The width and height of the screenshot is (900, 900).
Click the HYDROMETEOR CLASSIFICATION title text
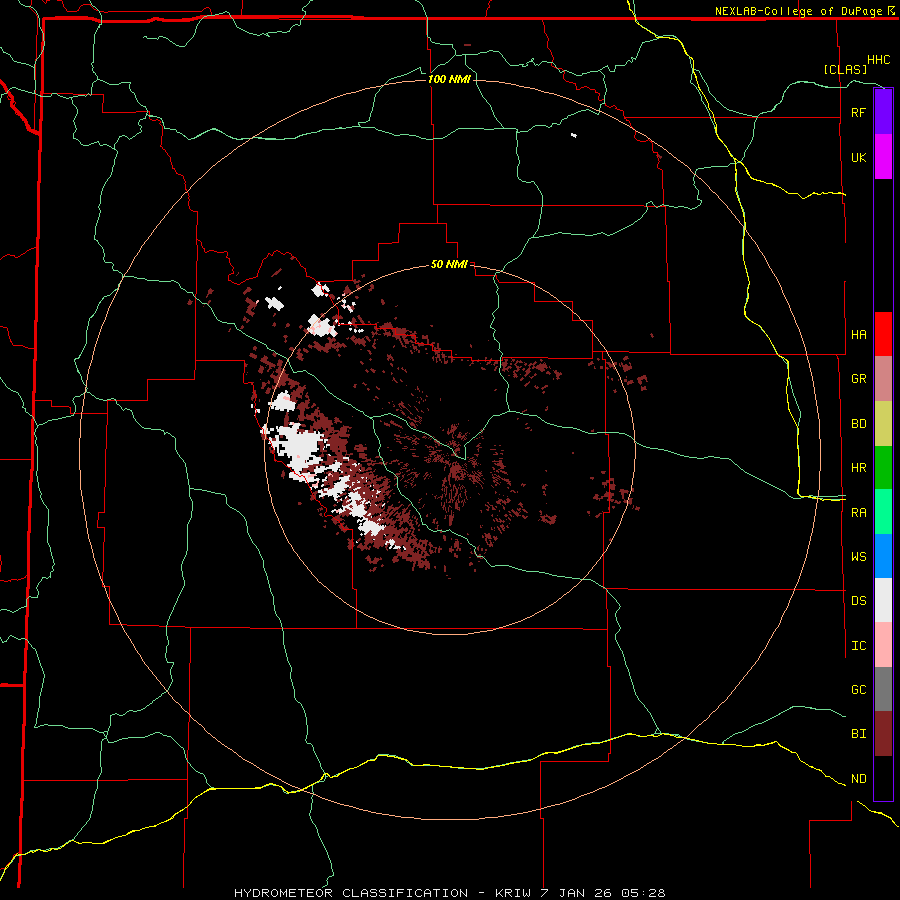pyautogui.click(x=351, y=893)
